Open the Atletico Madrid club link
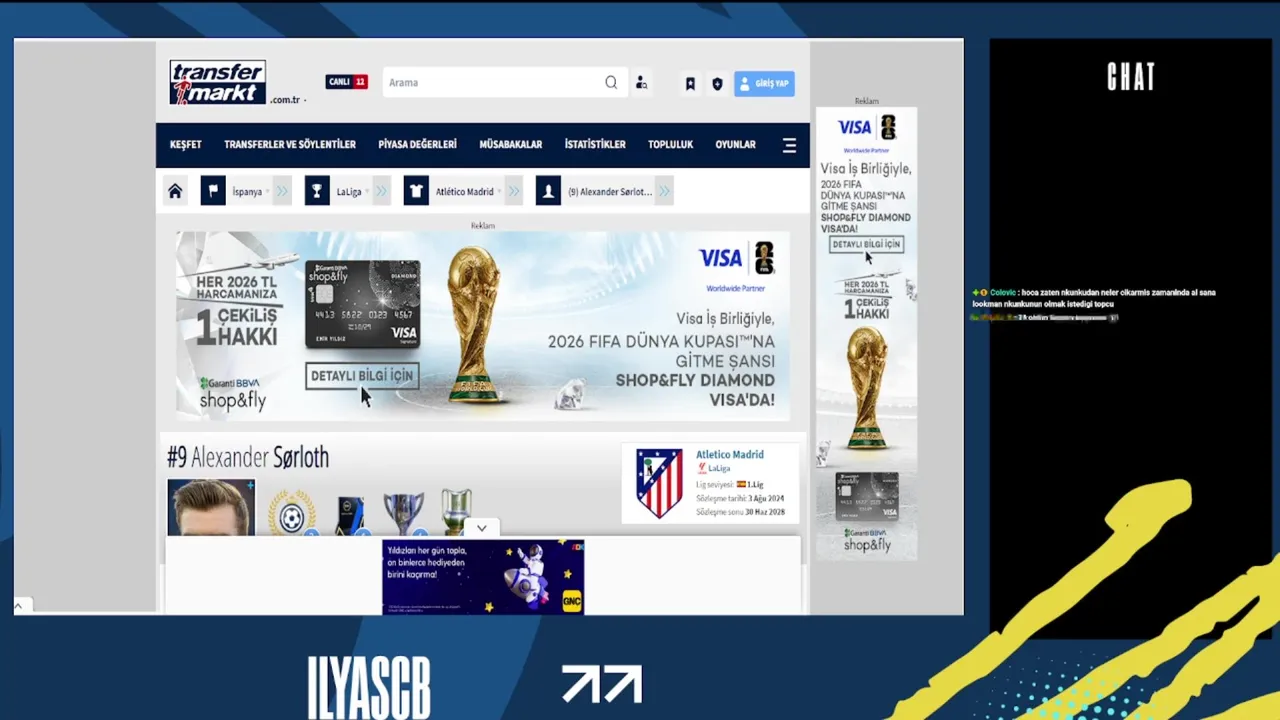 pos(730,455)
